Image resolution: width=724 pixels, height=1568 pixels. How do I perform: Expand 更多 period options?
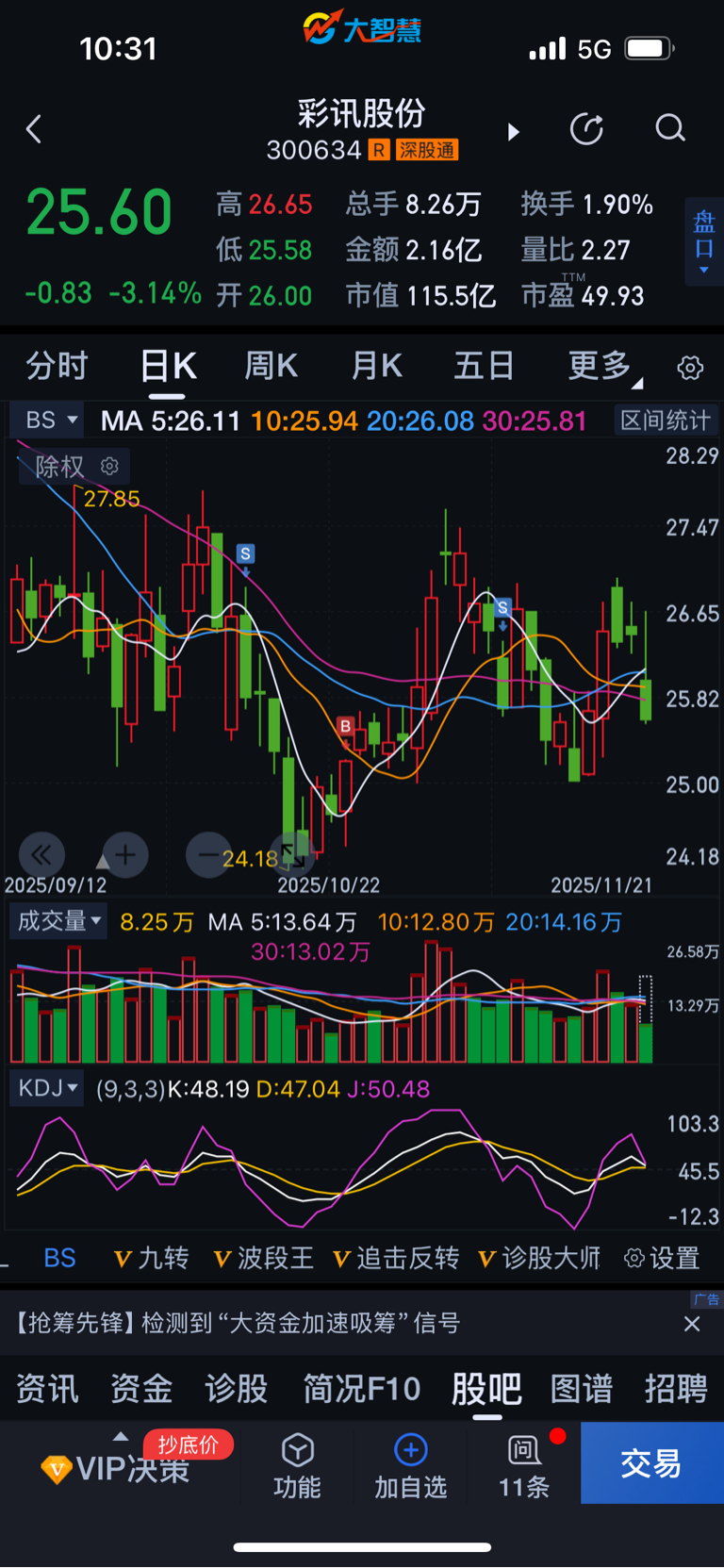605,366
